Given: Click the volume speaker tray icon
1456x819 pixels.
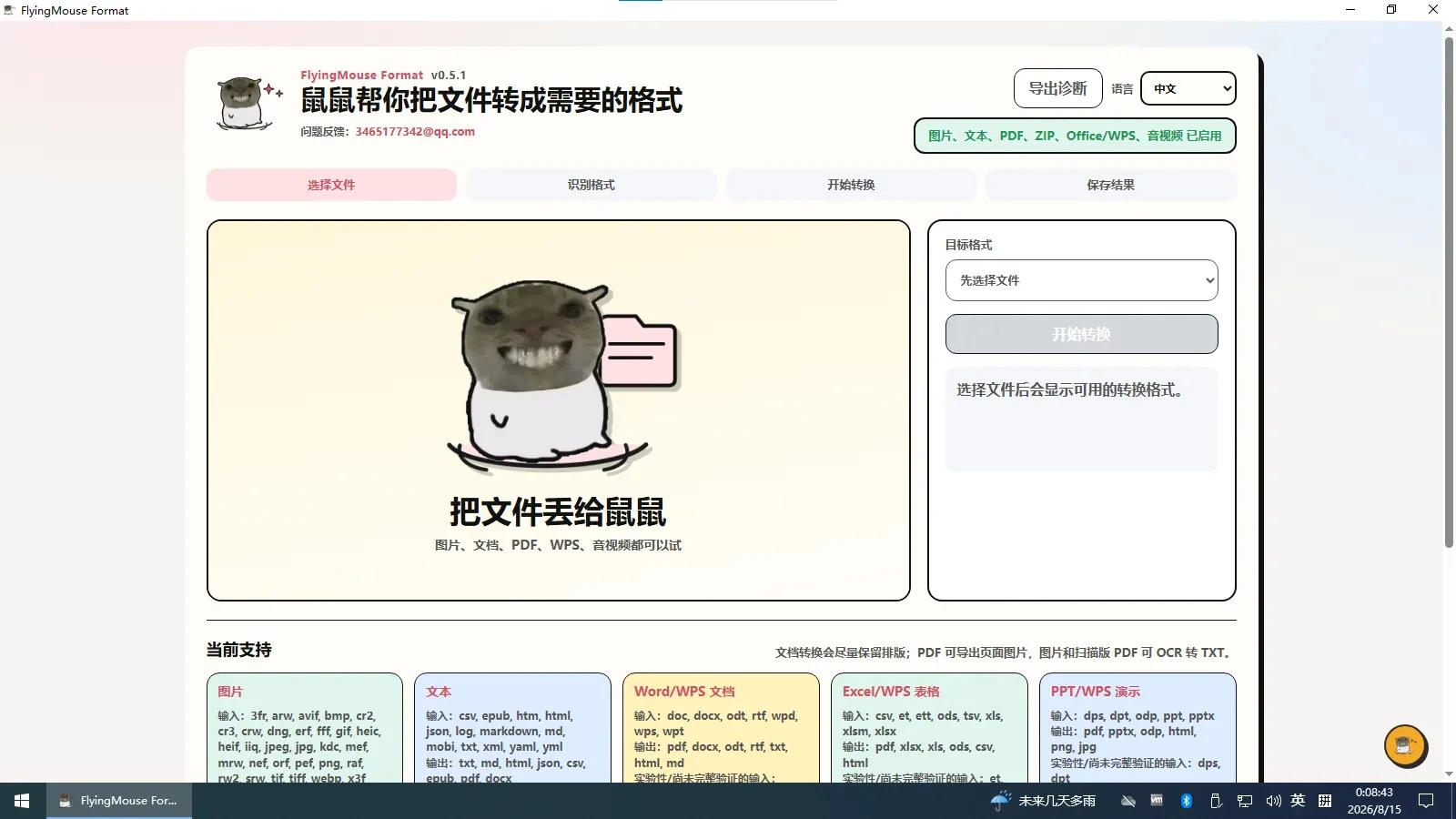Looking at the screenshot, I should tap(1273, 801).
